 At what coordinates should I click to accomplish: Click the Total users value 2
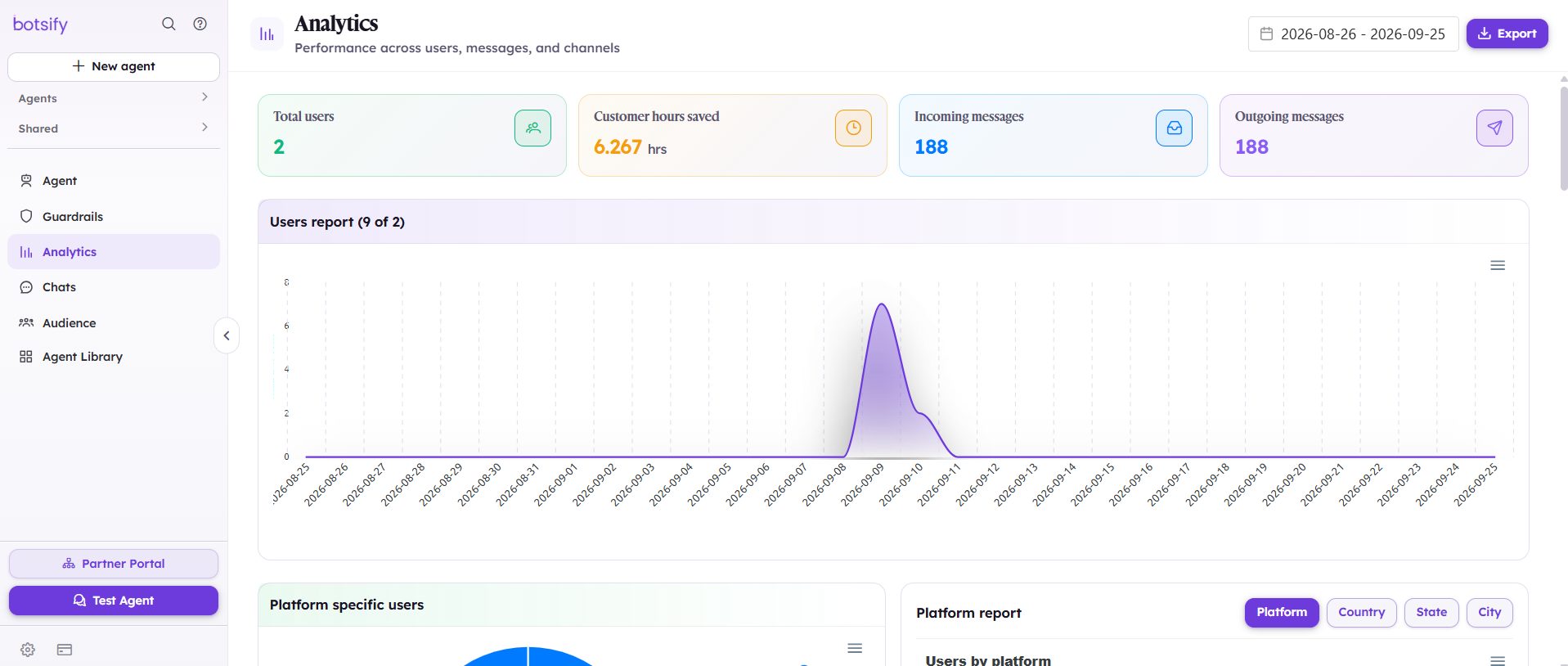[x=279, y=147]
